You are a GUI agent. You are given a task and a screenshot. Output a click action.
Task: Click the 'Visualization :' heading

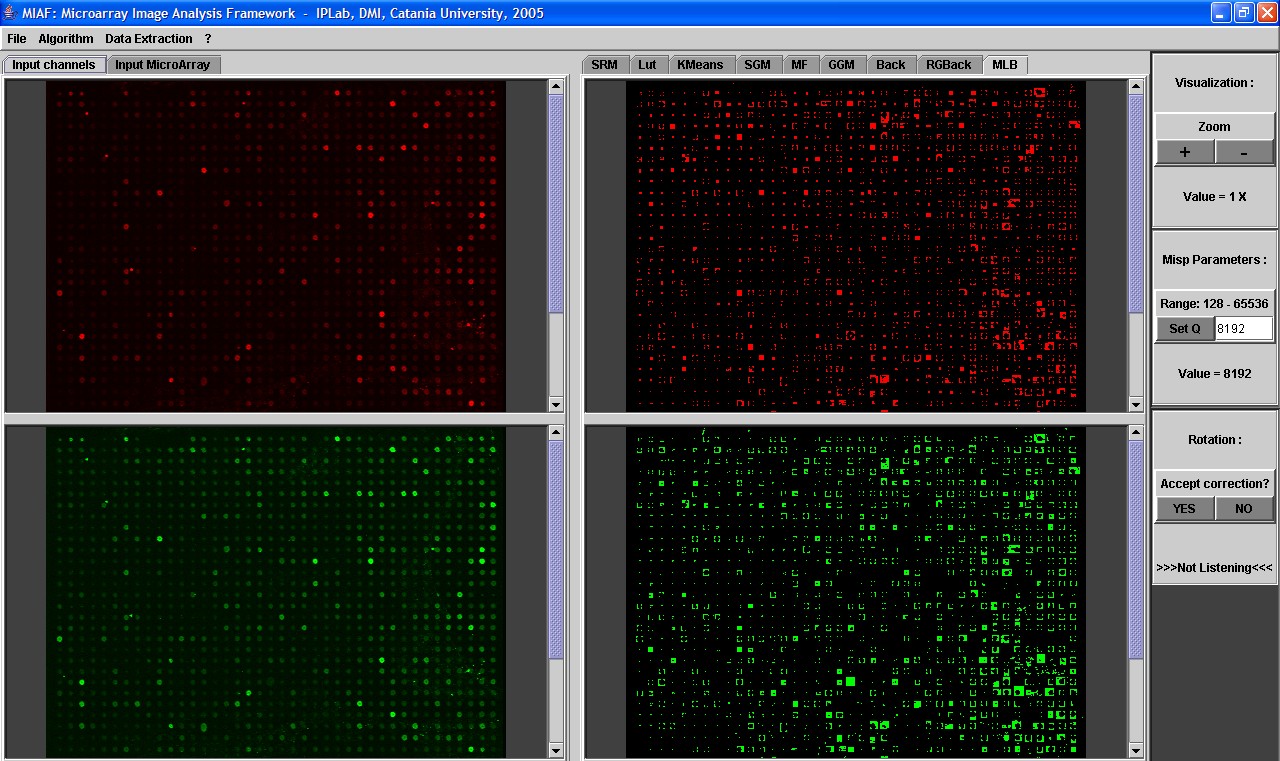(x=1215, y=82)
